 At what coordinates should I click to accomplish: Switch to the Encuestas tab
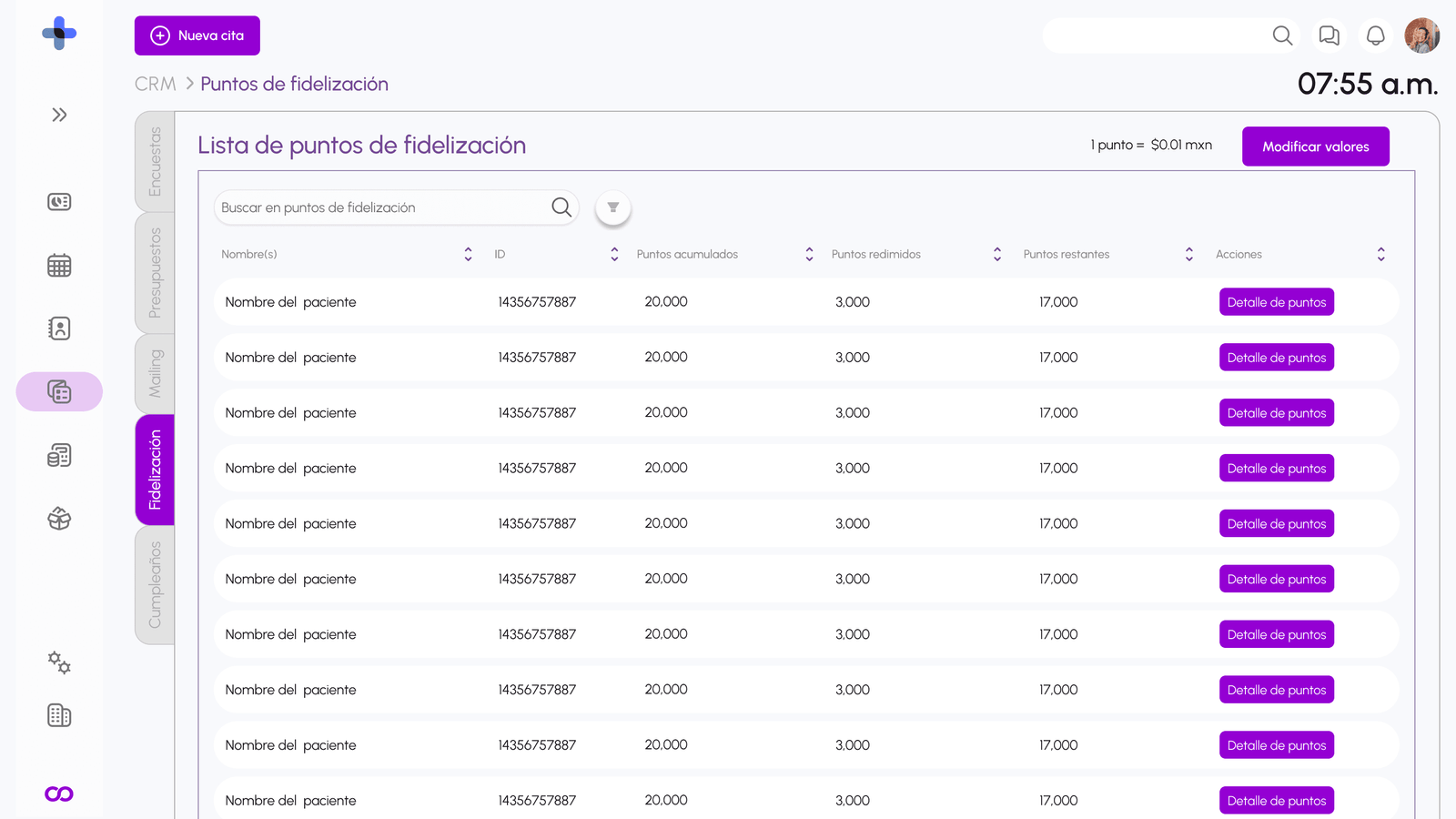pos(155,161)
